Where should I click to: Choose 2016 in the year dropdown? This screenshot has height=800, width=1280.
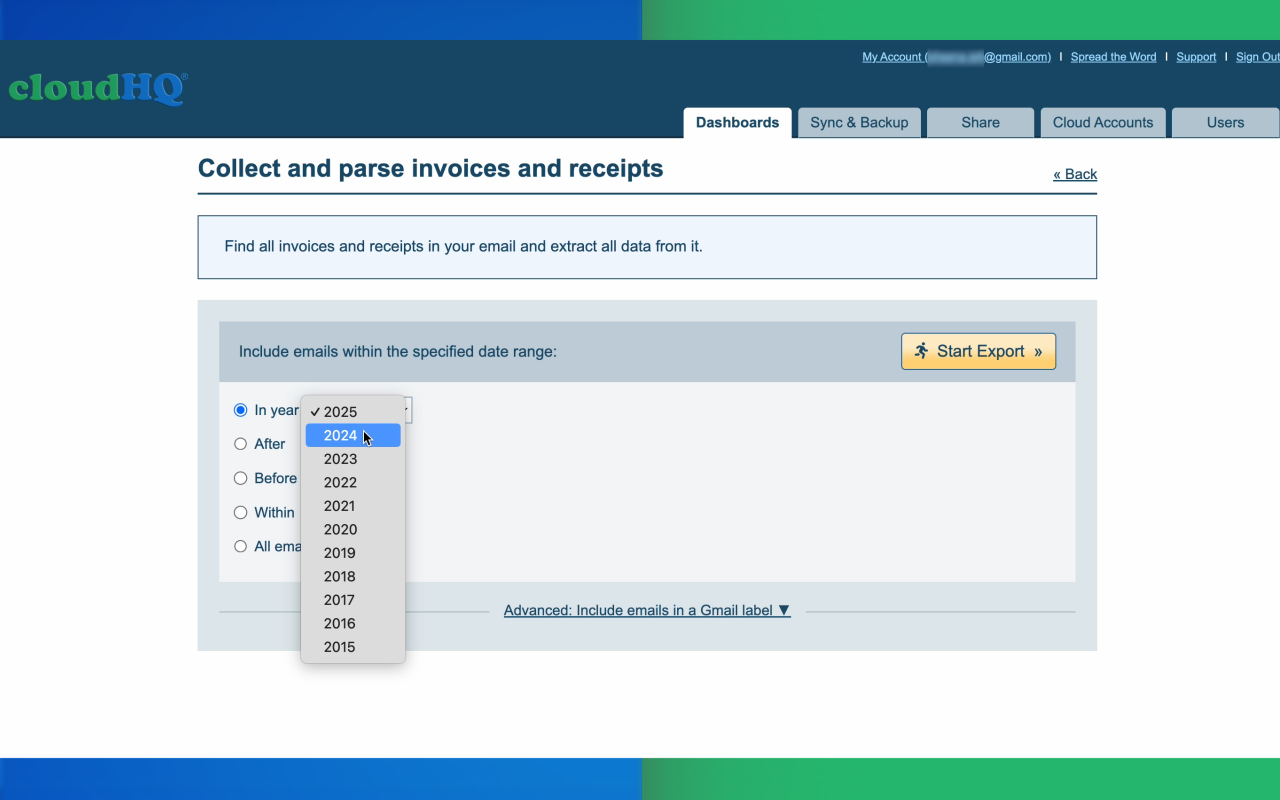(353, 623)
